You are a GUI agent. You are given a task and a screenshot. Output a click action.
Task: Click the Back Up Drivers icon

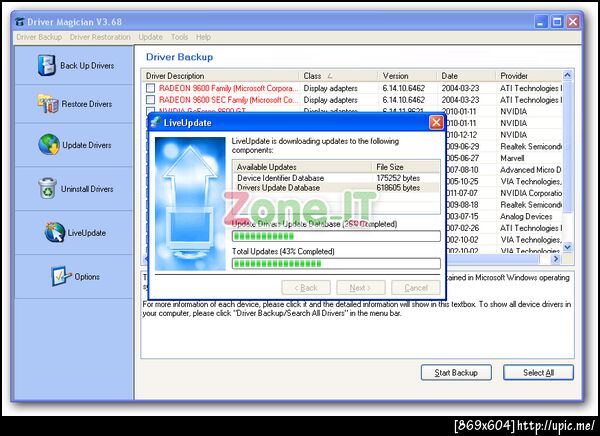pyautogui.click(x=47, y=65)
